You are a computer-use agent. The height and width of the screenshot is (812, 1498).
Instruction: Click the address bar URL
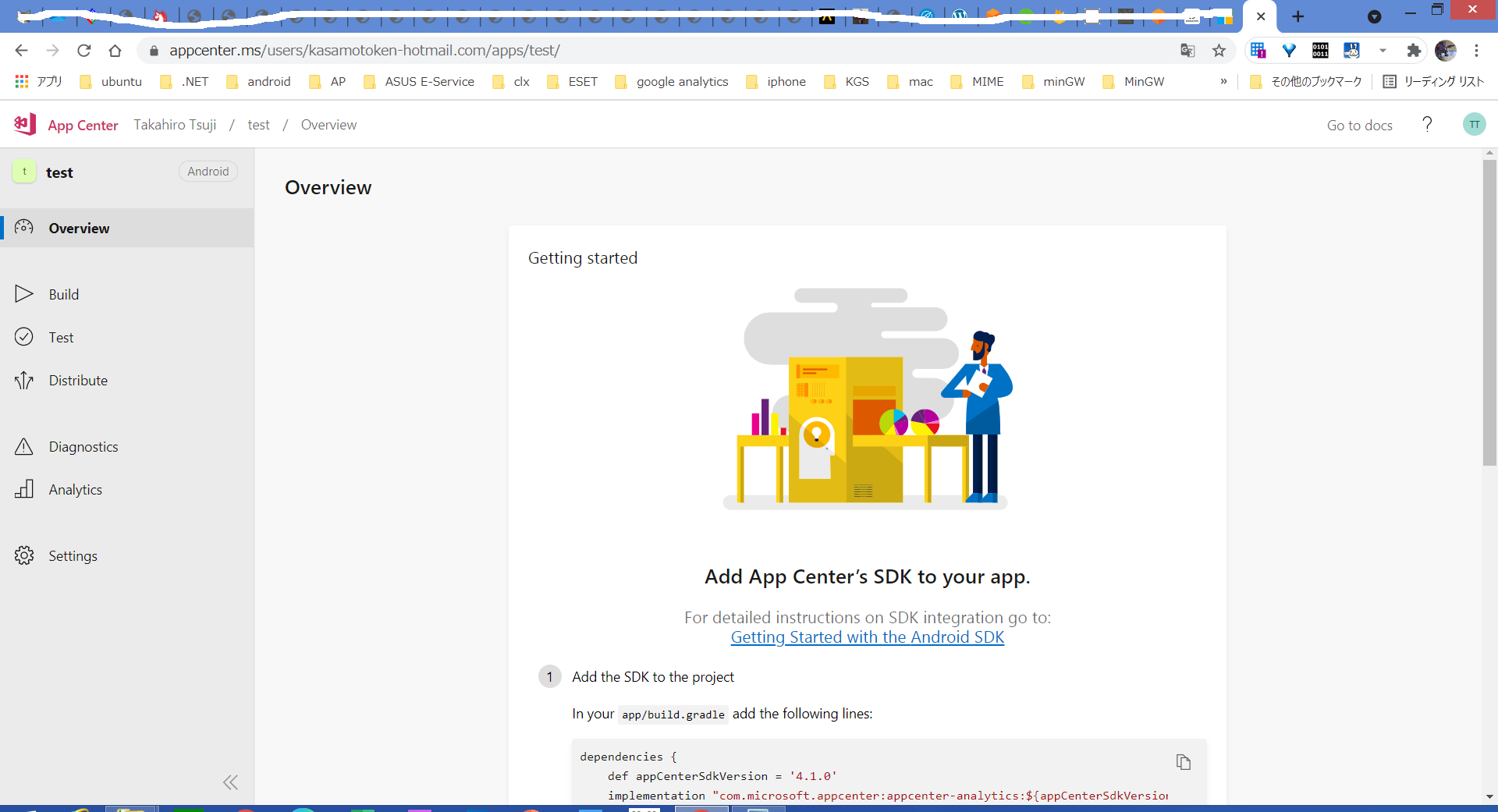pyautogui.click(x=364, y=51)
